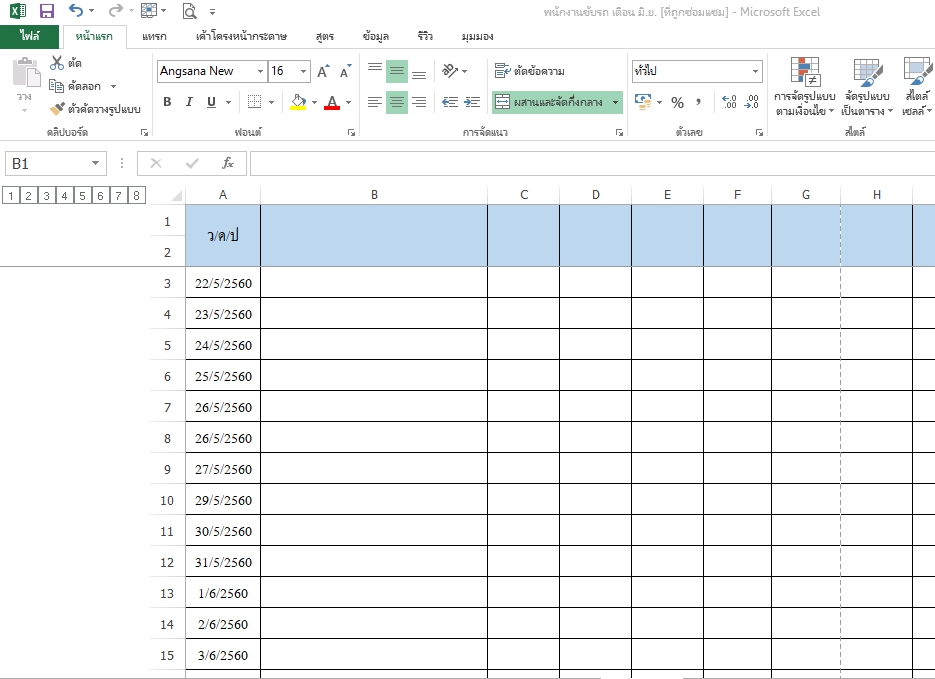The width and height of the screenshot is (935, 679).
Task: Switch to the Page Layout tab
Action: pyautogui.click(x=241, y=36)
